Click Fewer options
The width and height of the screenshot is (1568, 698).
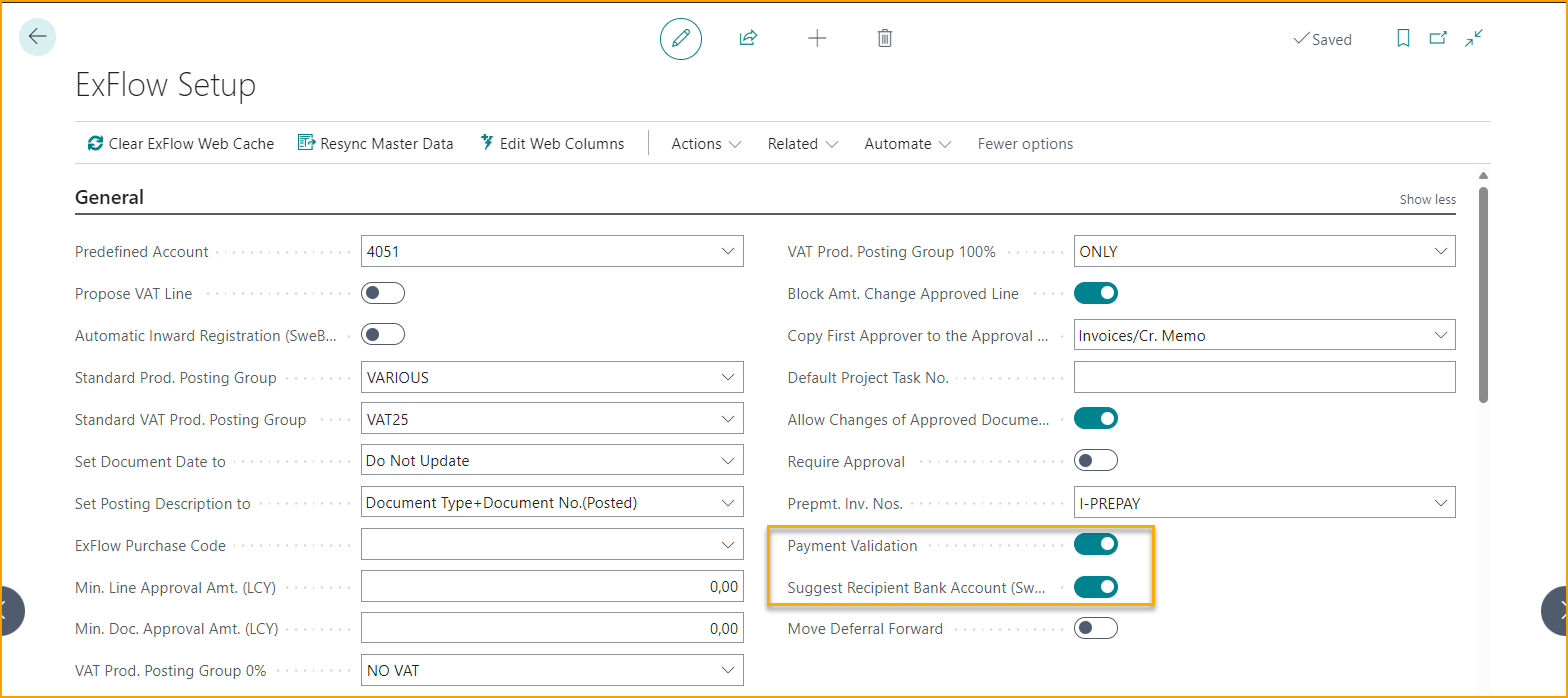1025,144
